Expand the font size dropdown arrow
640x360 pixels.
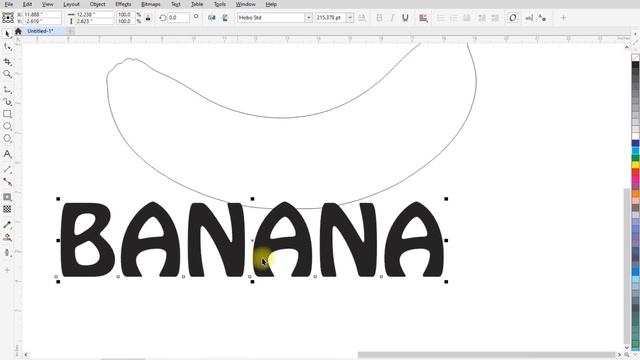[350, 18]
